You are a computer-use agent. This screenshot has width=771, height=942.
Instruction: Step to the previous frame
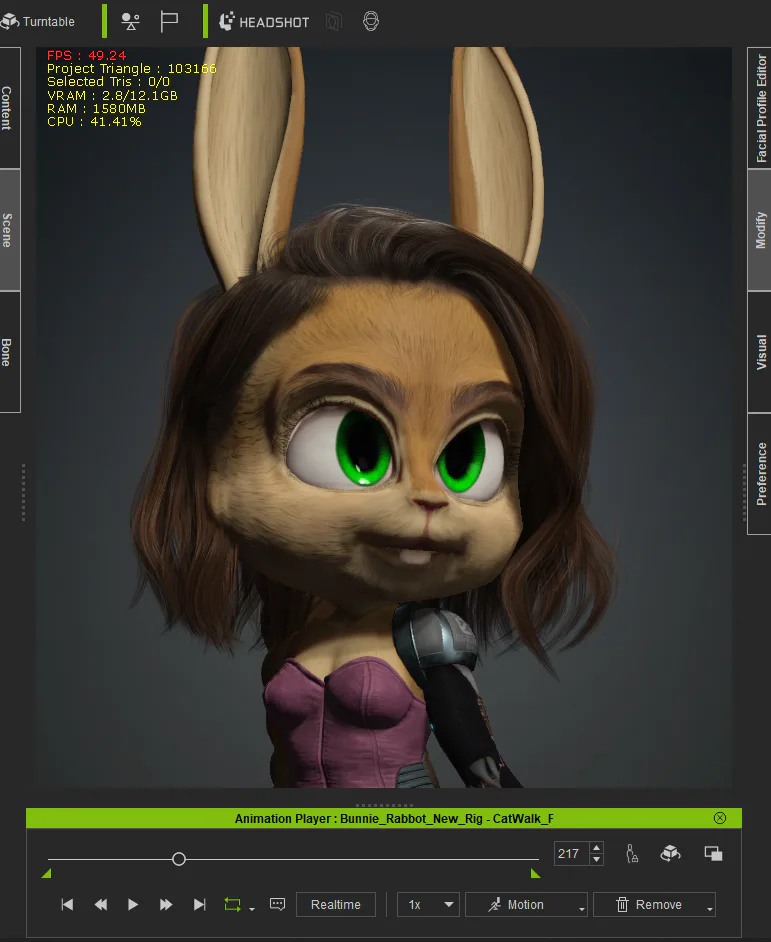[x=100, y=905]
